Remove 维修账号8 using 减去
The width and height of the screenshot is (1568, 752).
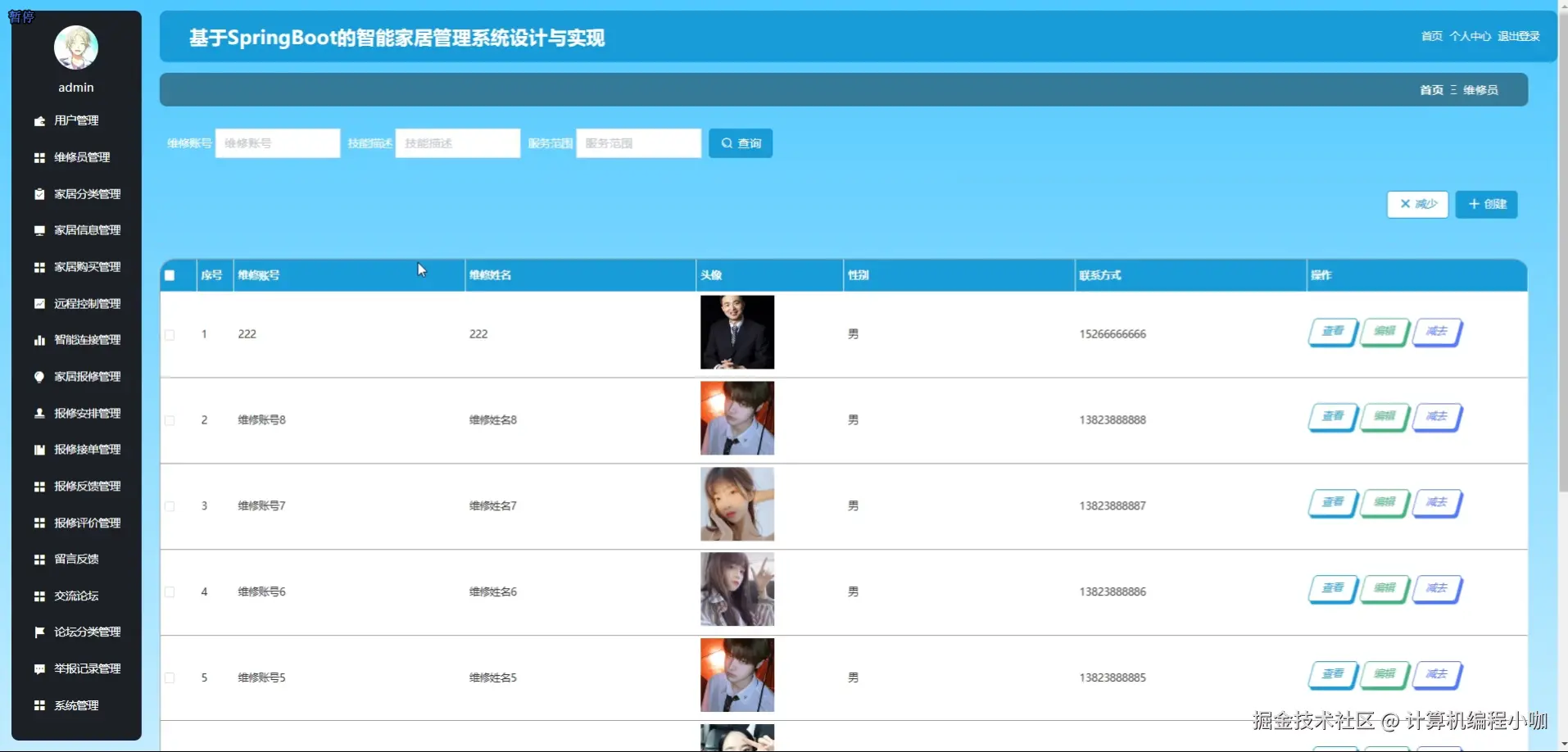click(x=1437, y=417)
